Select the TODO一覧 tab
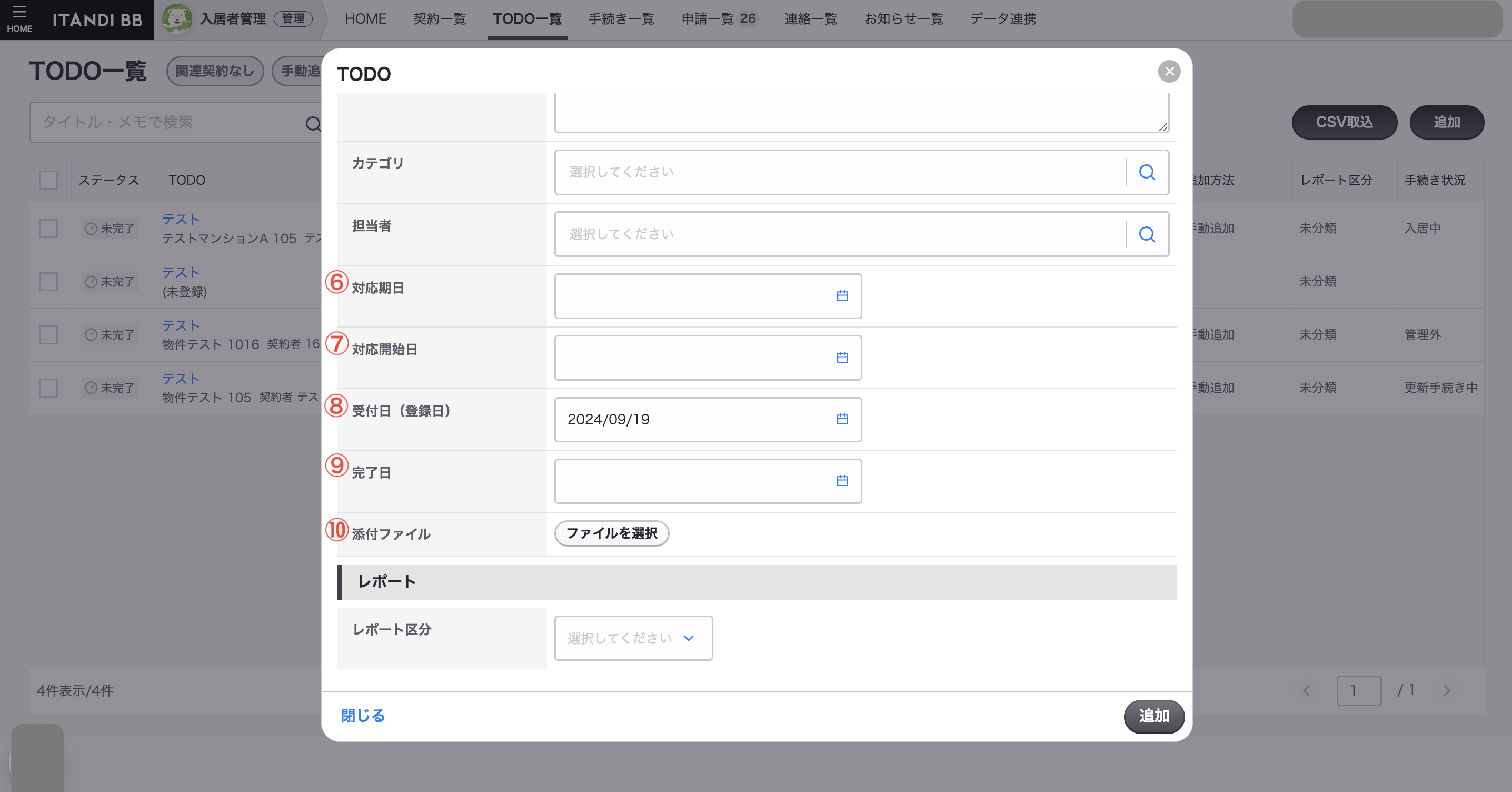Viewport: 1512px width, 792px height. [527, 19]
